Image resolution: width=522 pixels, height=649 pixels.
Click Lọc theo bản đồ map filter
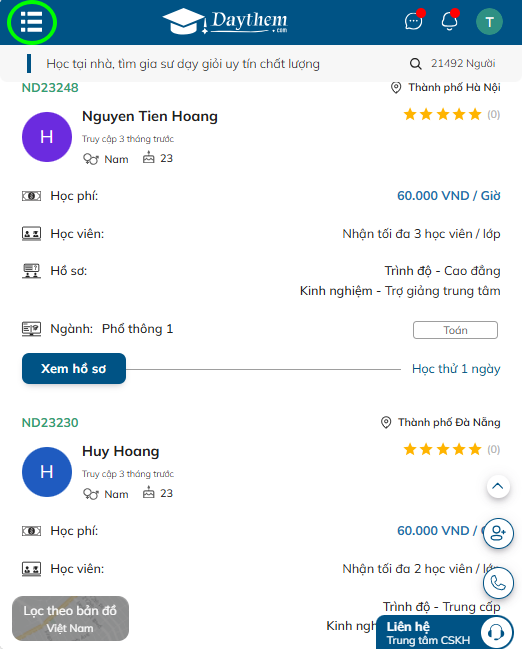70,618
